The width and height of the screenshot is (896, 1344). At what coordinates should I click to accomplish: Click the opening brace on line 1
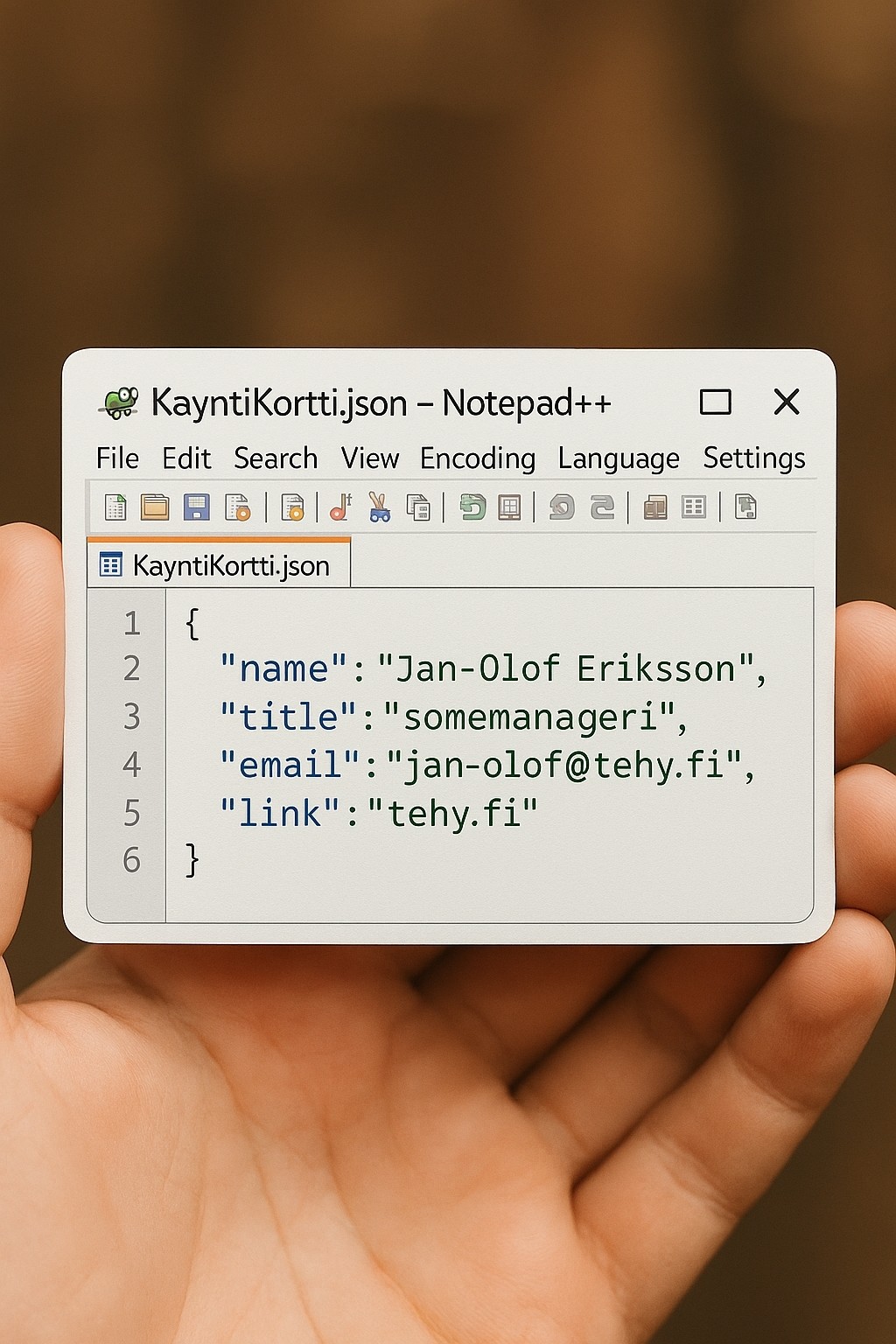click(192, 624)
